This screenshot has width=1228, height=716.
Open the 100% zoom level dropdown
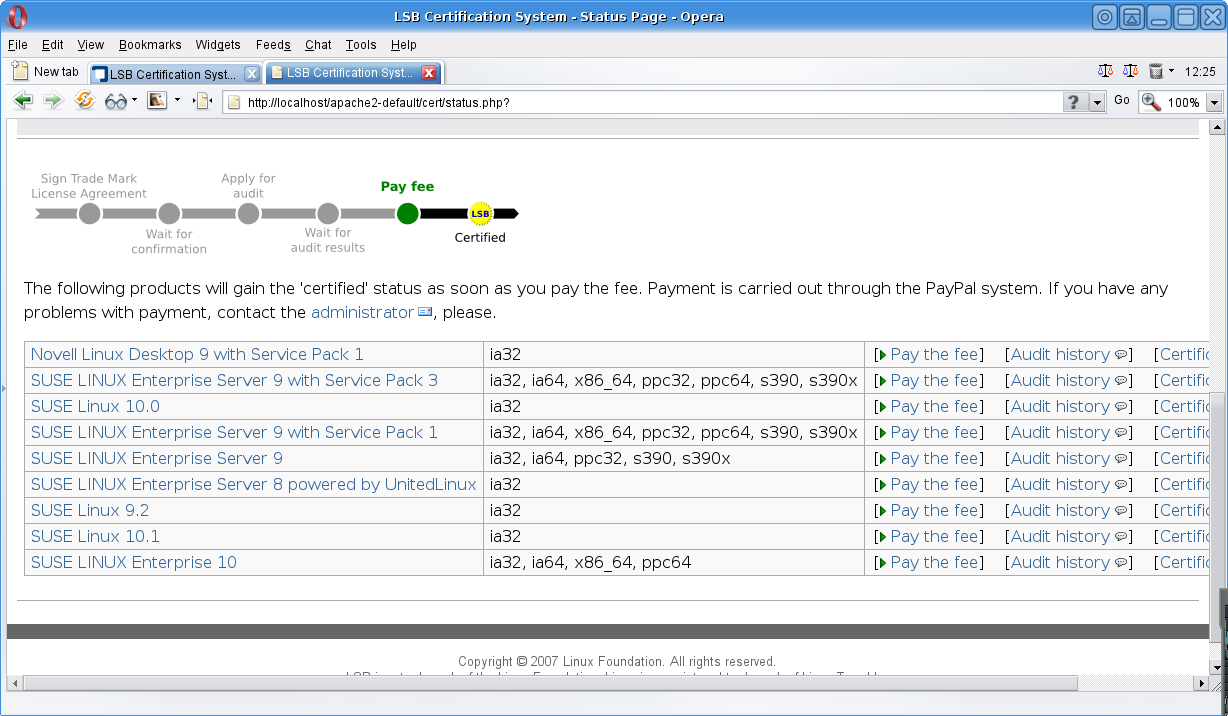click(x=1215, y=102)
